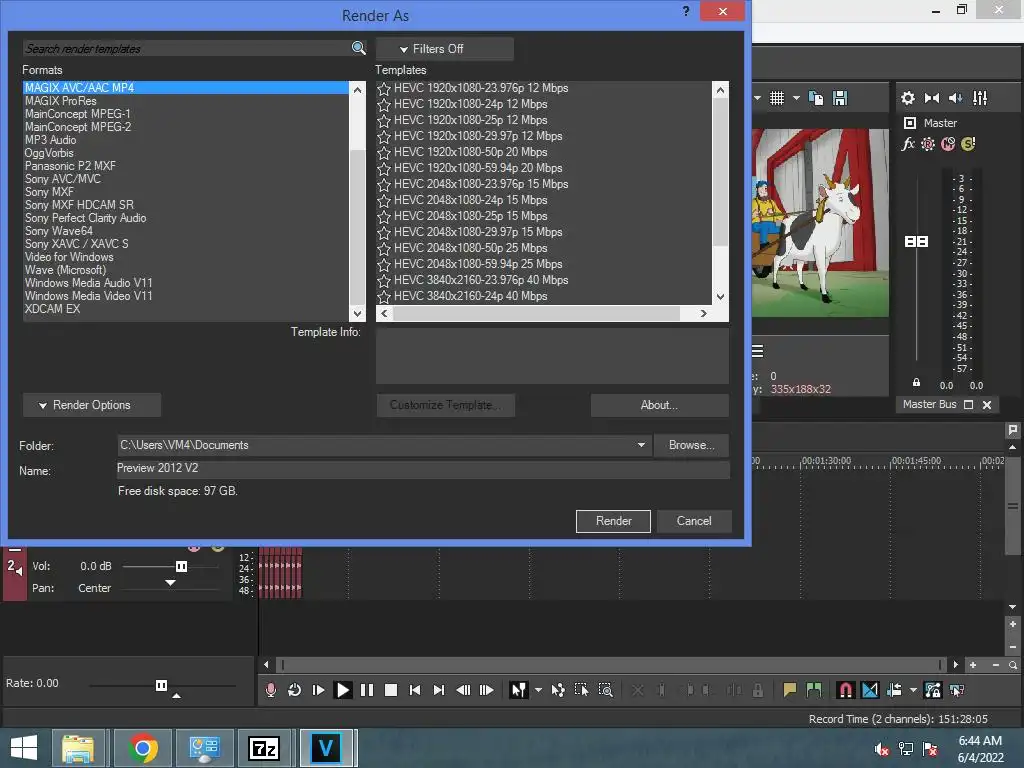Select XDCAM EX format

click(x=186, y=309)
